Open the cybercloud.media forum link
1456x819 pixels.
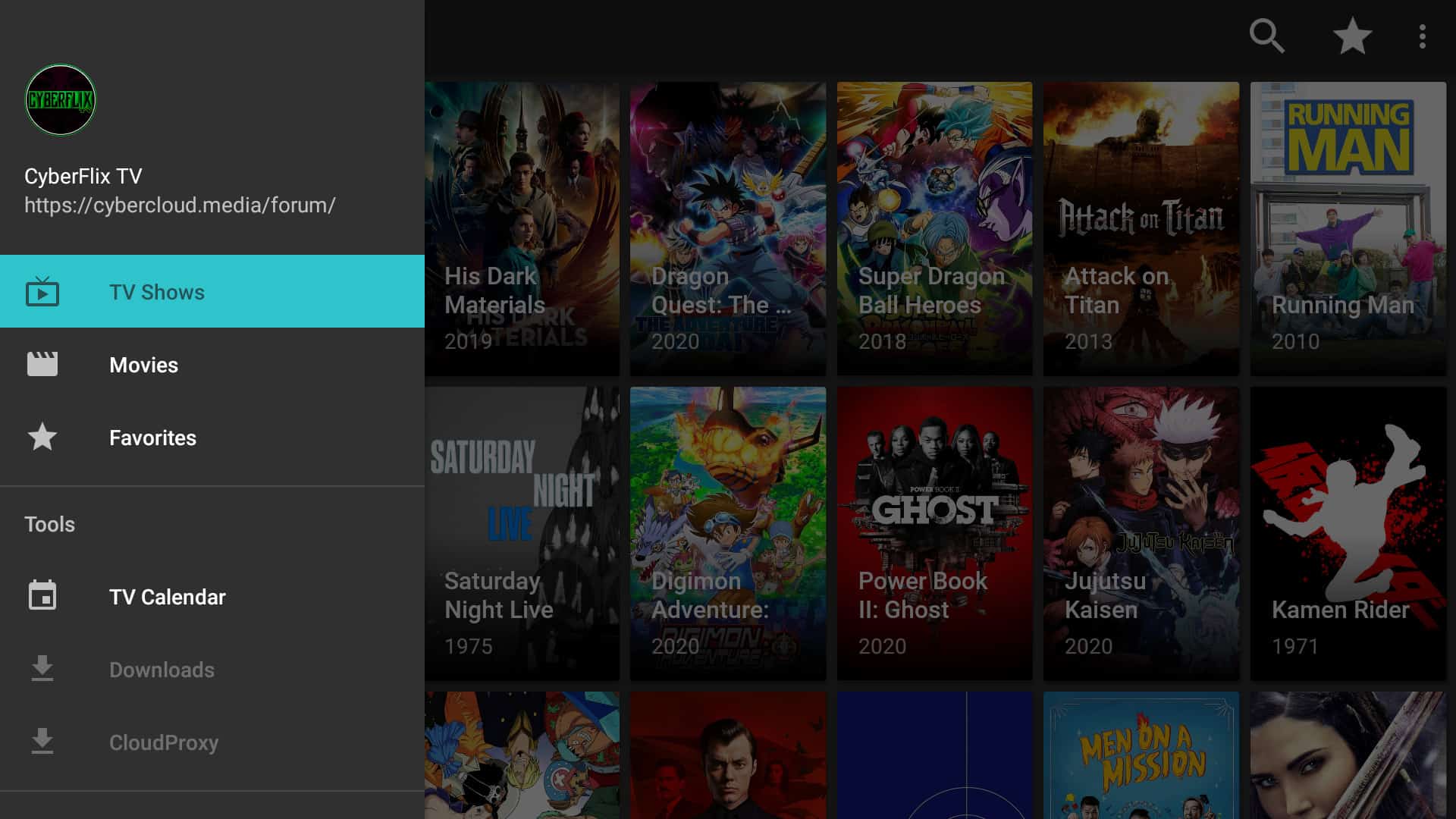tap(180, 205)
